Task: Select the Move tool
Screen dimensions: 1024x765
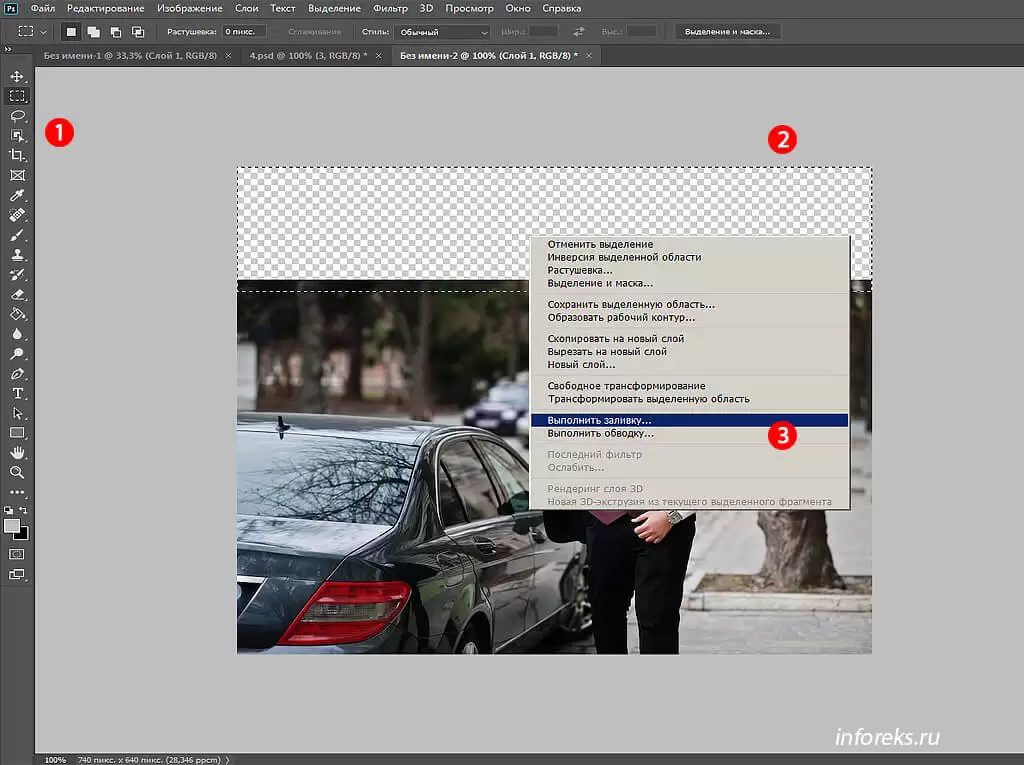Action: coord(17,77)
